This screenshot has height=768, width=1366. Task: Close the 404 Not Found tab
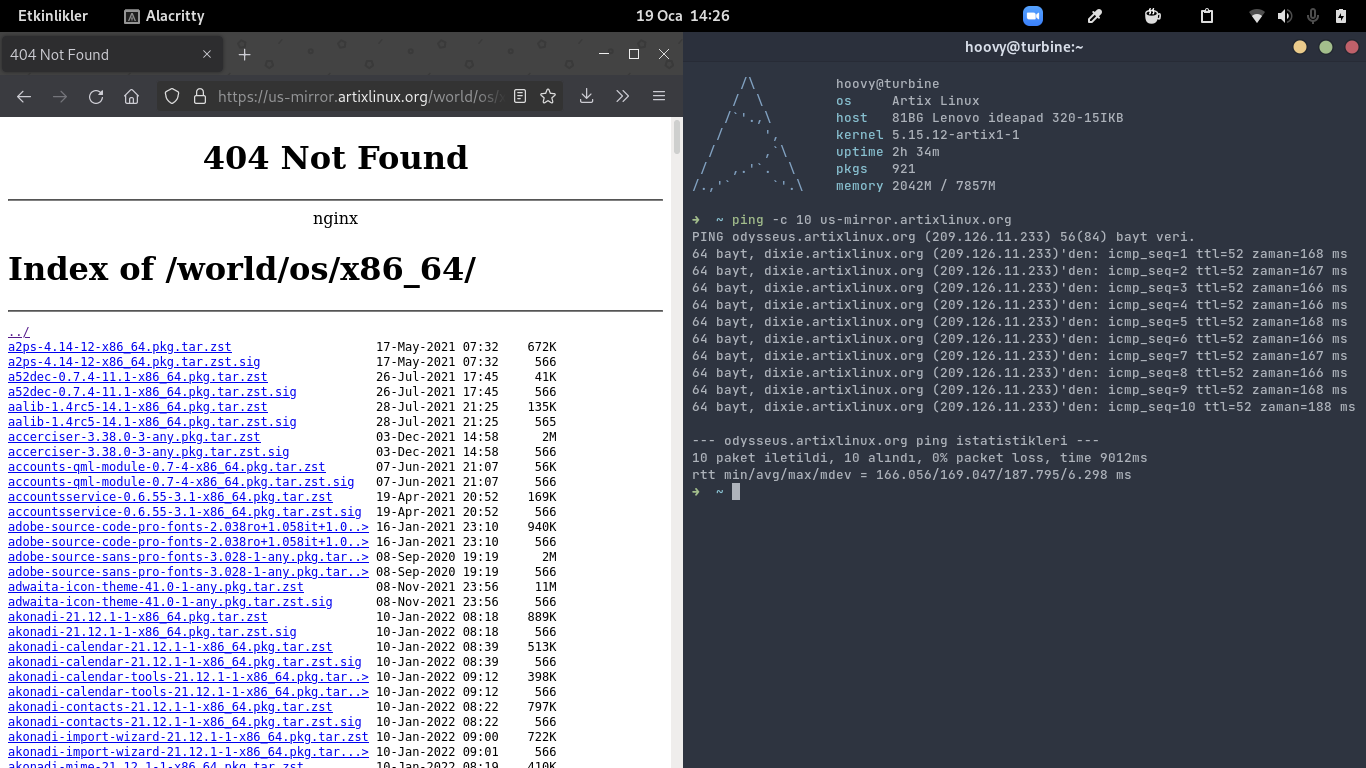[x=207, y=54]
